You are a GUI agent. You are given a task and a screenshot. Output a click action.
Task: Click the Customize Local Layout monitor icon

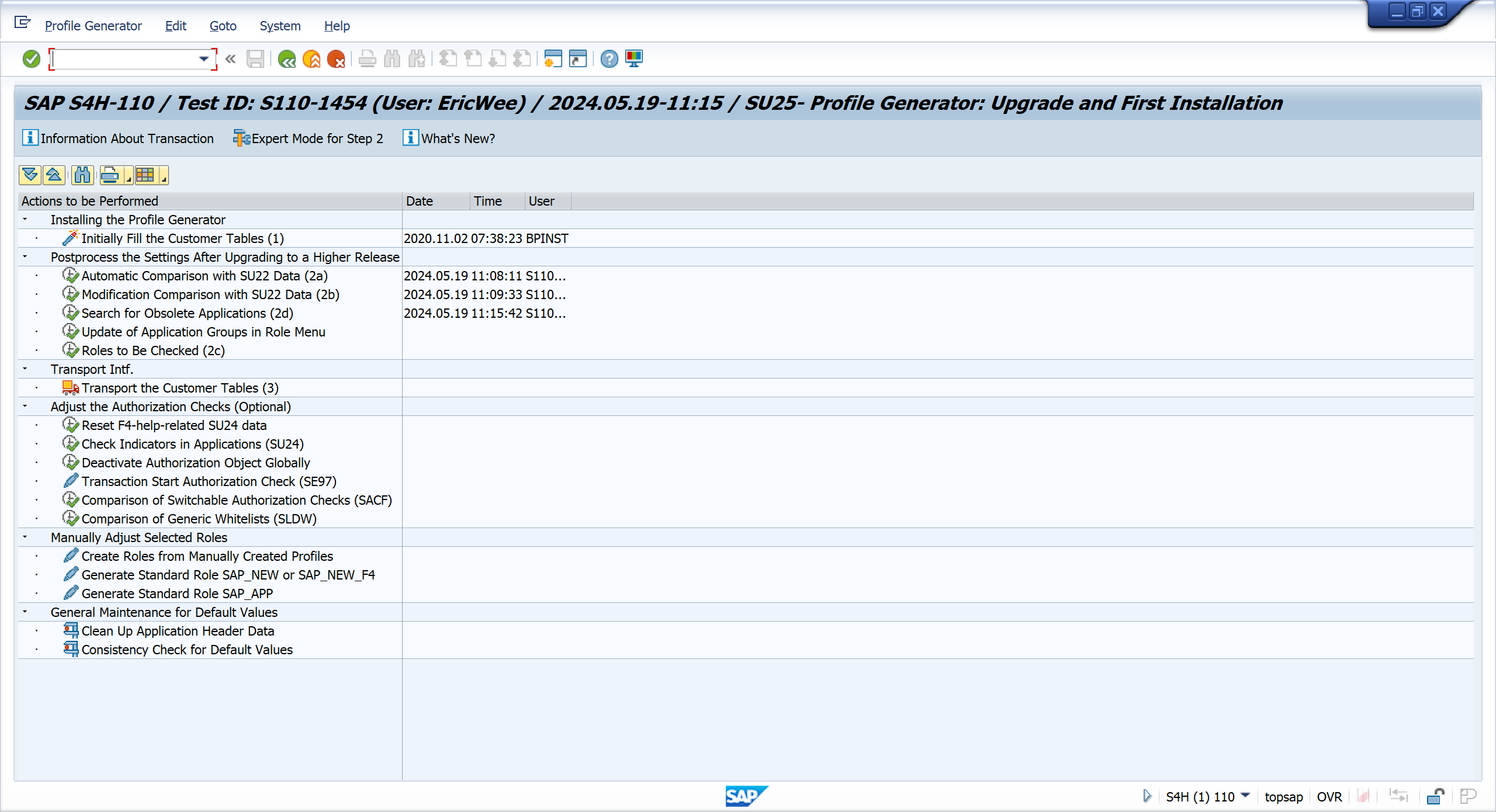[634, 59]
